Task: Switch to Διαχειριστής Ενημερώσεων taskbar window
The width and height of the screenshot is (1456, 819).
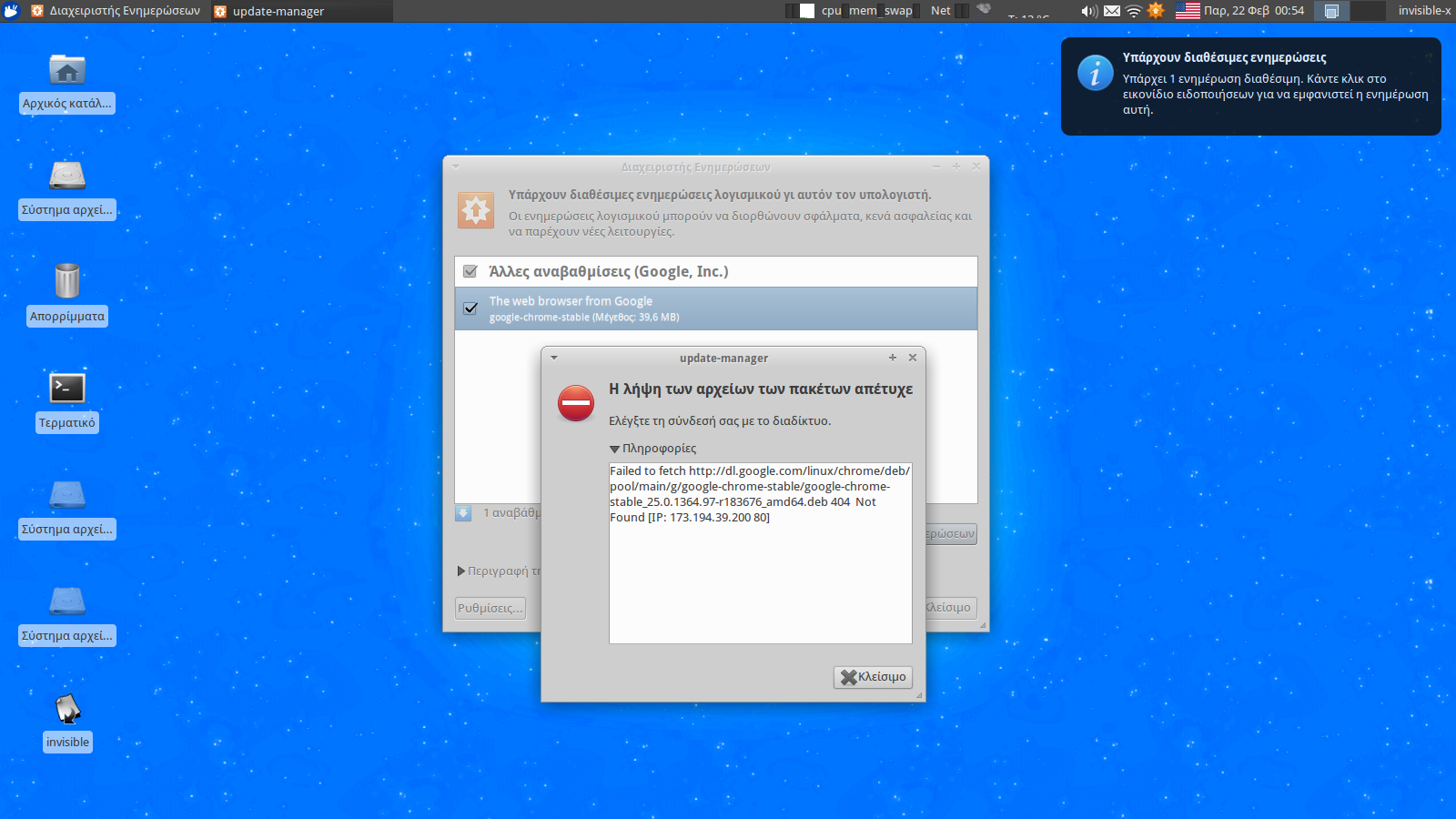Action: (x=116, y=11)
